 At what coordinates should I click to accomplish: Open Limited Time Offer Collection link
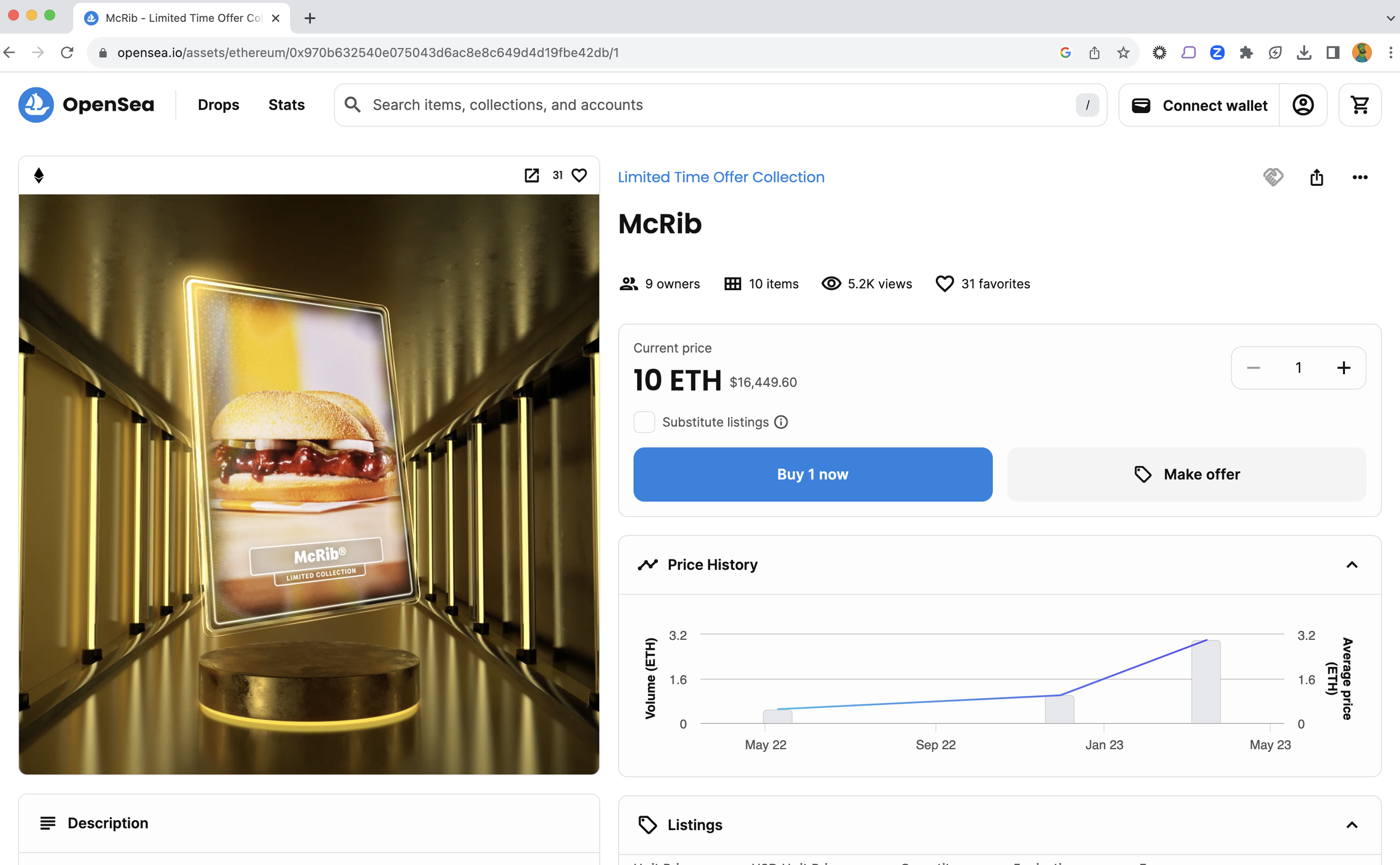tap(721, 177)
